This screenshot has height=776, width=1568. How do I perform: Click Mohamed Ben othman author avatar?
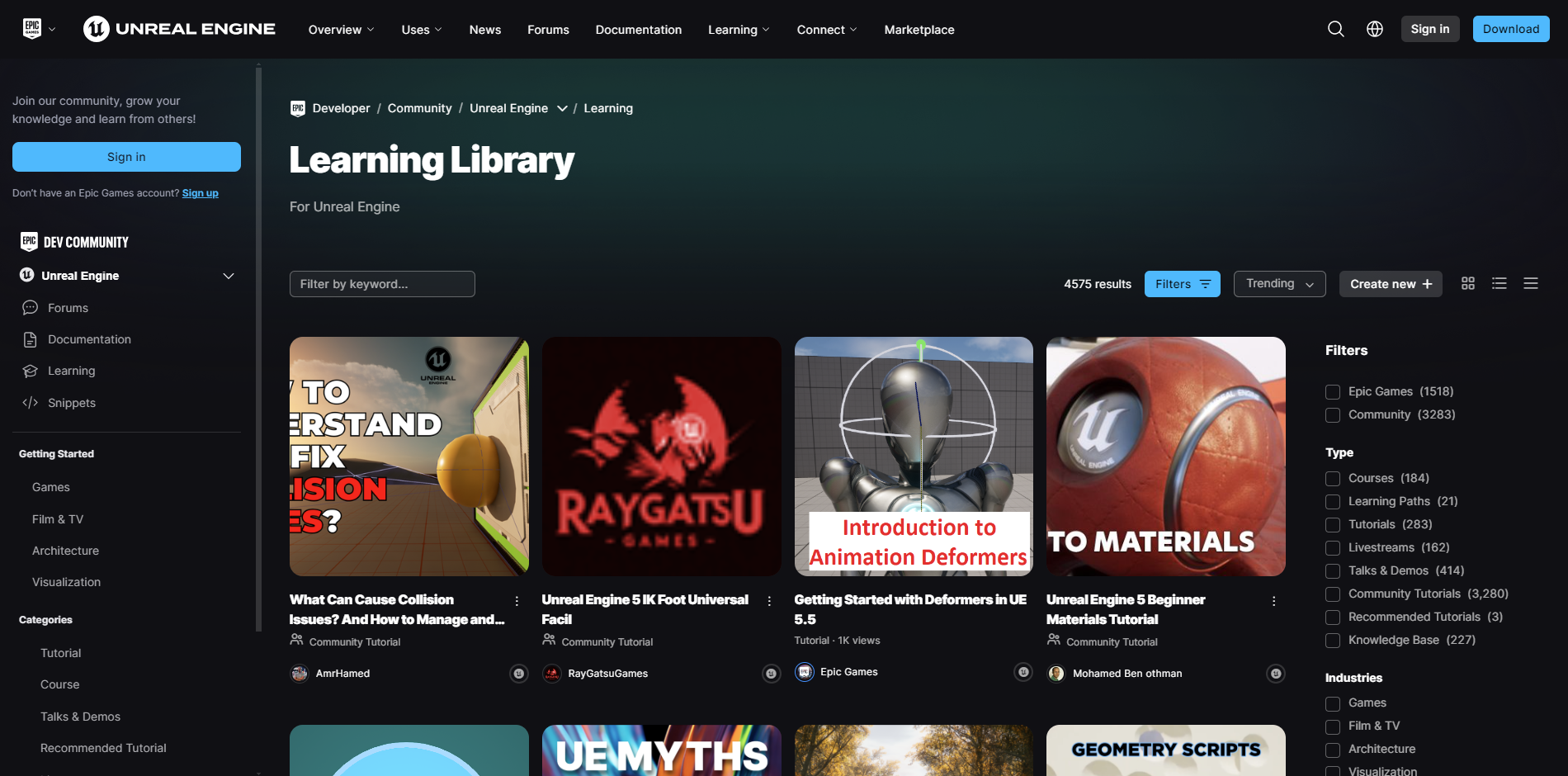click(1056, 674)
